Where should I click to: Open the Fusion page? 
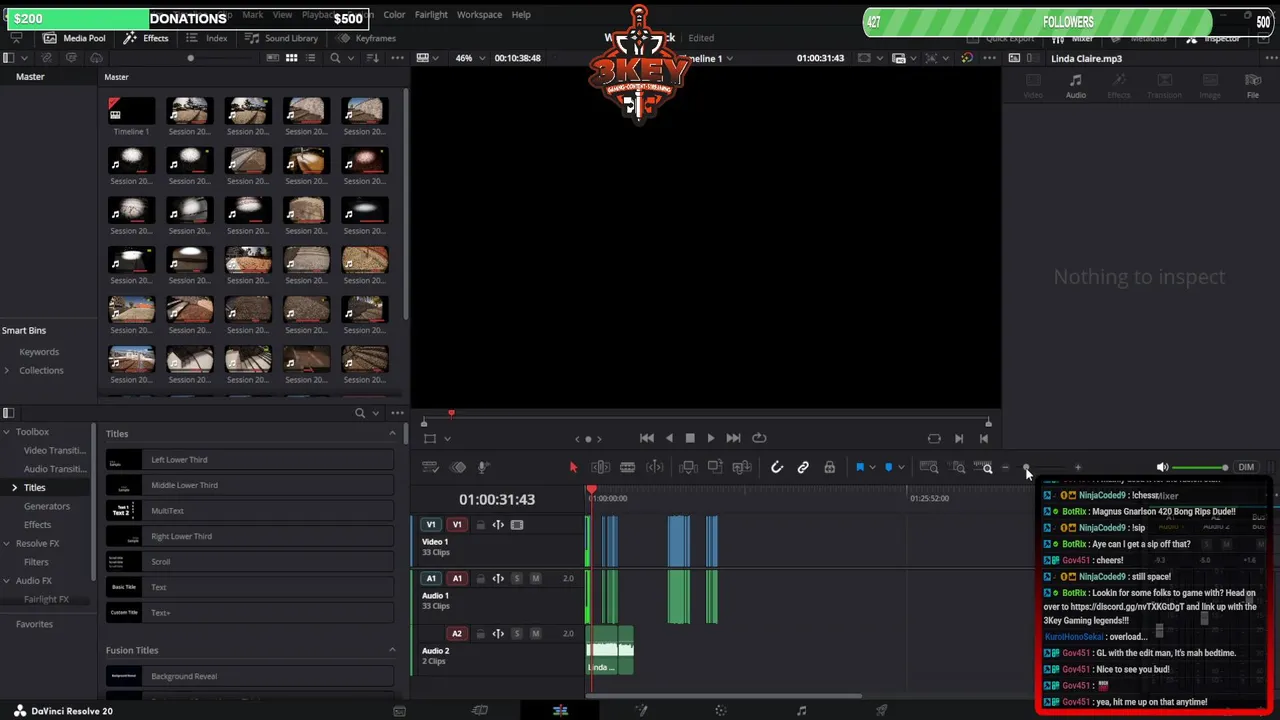(641, 710)
